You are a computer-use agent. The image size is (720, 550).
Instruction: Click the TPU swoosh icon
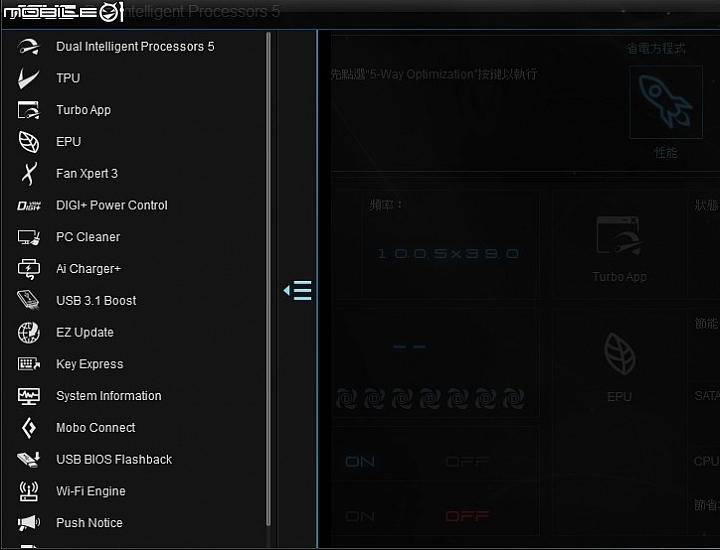[x=28, y=79]
